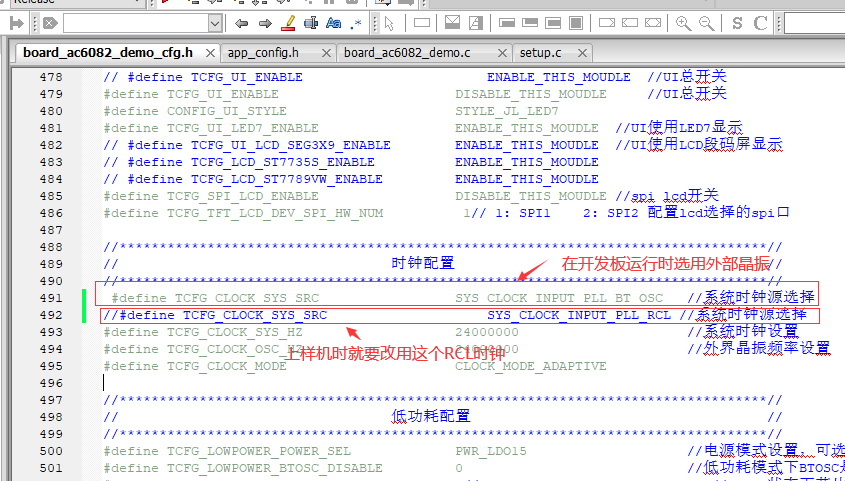Close the board_ac6082_demo.c tab
Image resolution: width=845 pixels, height=481 pixels.
502,53
